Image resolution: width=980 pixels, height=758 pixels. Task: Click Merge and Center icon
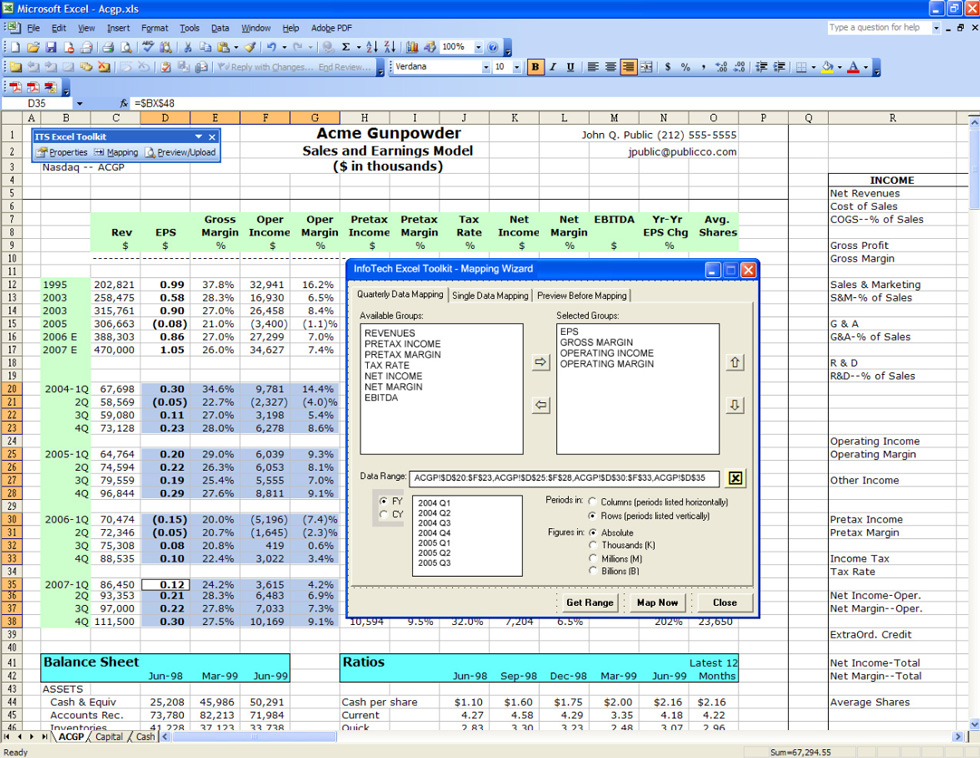coord(646,67)
